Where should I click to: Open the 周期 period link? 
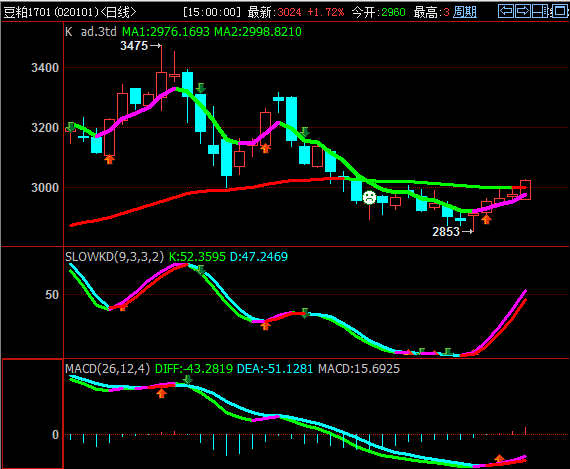pos(465,12)
